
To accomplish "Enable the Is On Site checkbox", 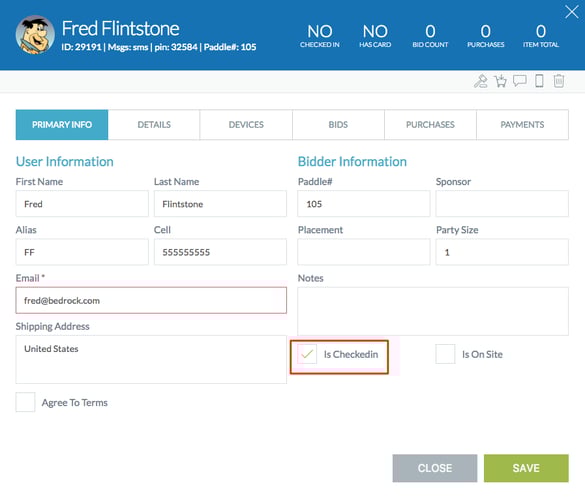I will tap(445, 354).
